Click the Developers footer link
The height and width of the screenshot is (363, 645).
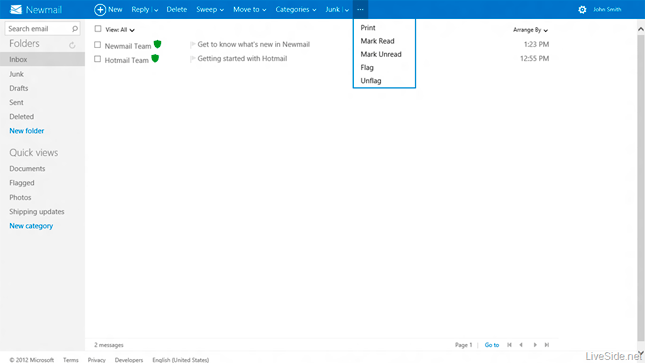pyautogui.click(x=129, y=360)
